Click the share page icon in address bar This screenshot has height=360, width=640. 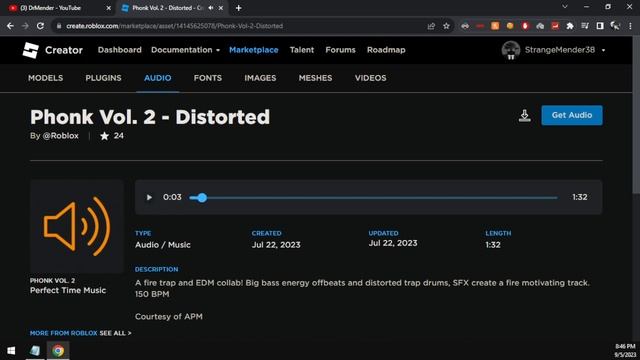pyautogui.click(x=431, y=26)
